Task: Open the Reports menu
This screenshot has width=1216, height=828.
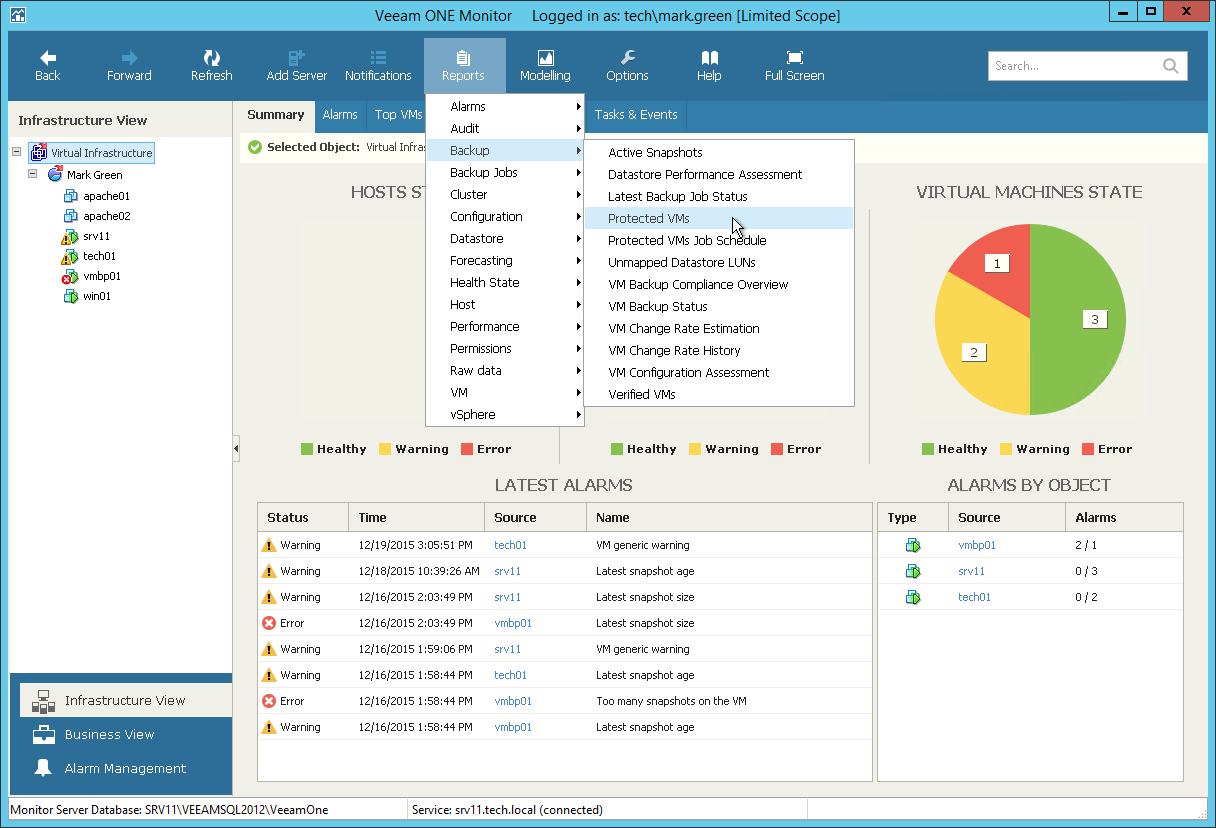Action: (463, 66)
